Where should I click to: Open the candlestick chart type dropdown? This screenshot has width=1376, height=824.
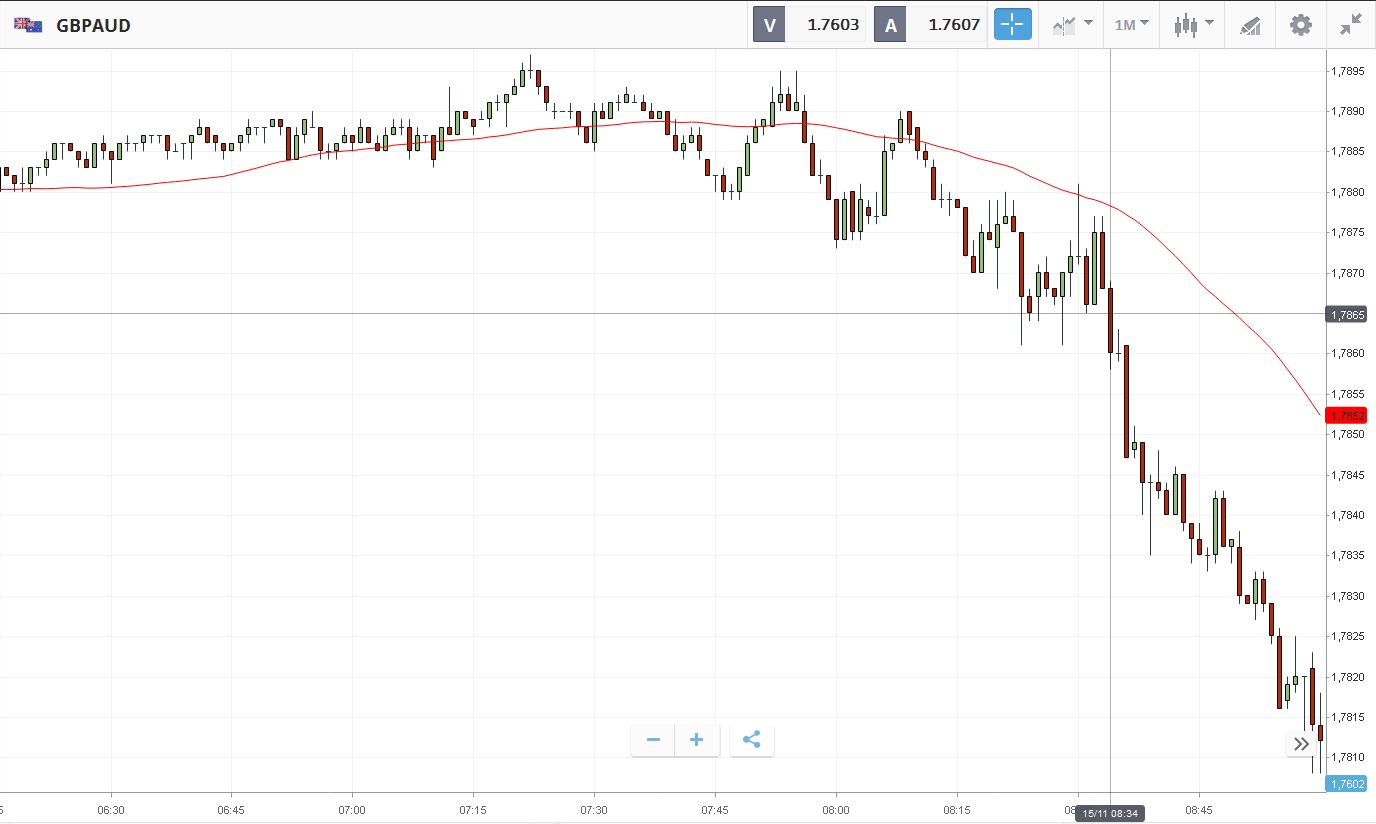[1193, 25]
